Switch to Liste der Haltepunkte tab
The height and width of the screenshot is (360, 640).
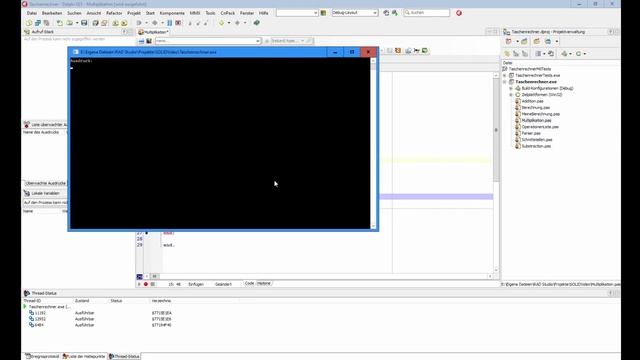tap(84, 356)
